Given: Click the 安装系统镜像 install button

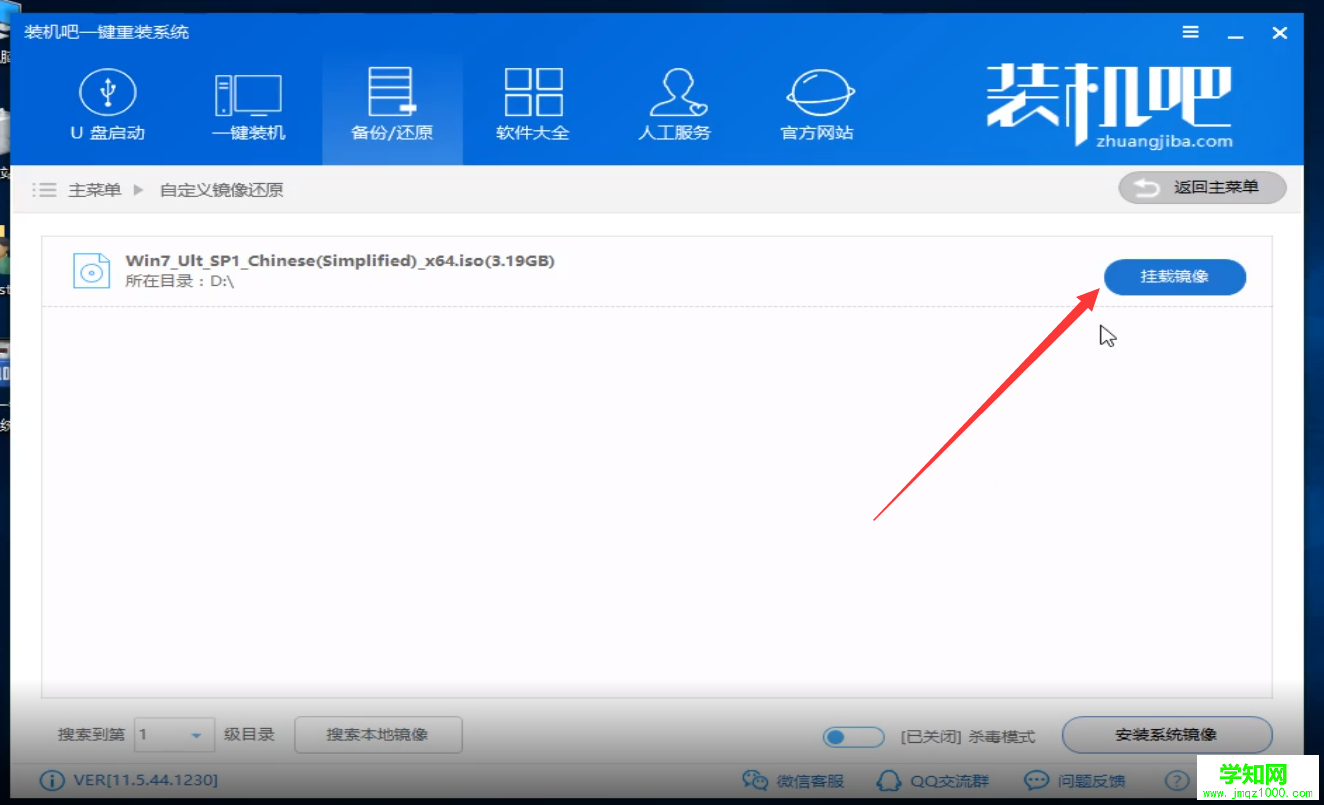Looking at the screenshot, I should coord(1167,735).
